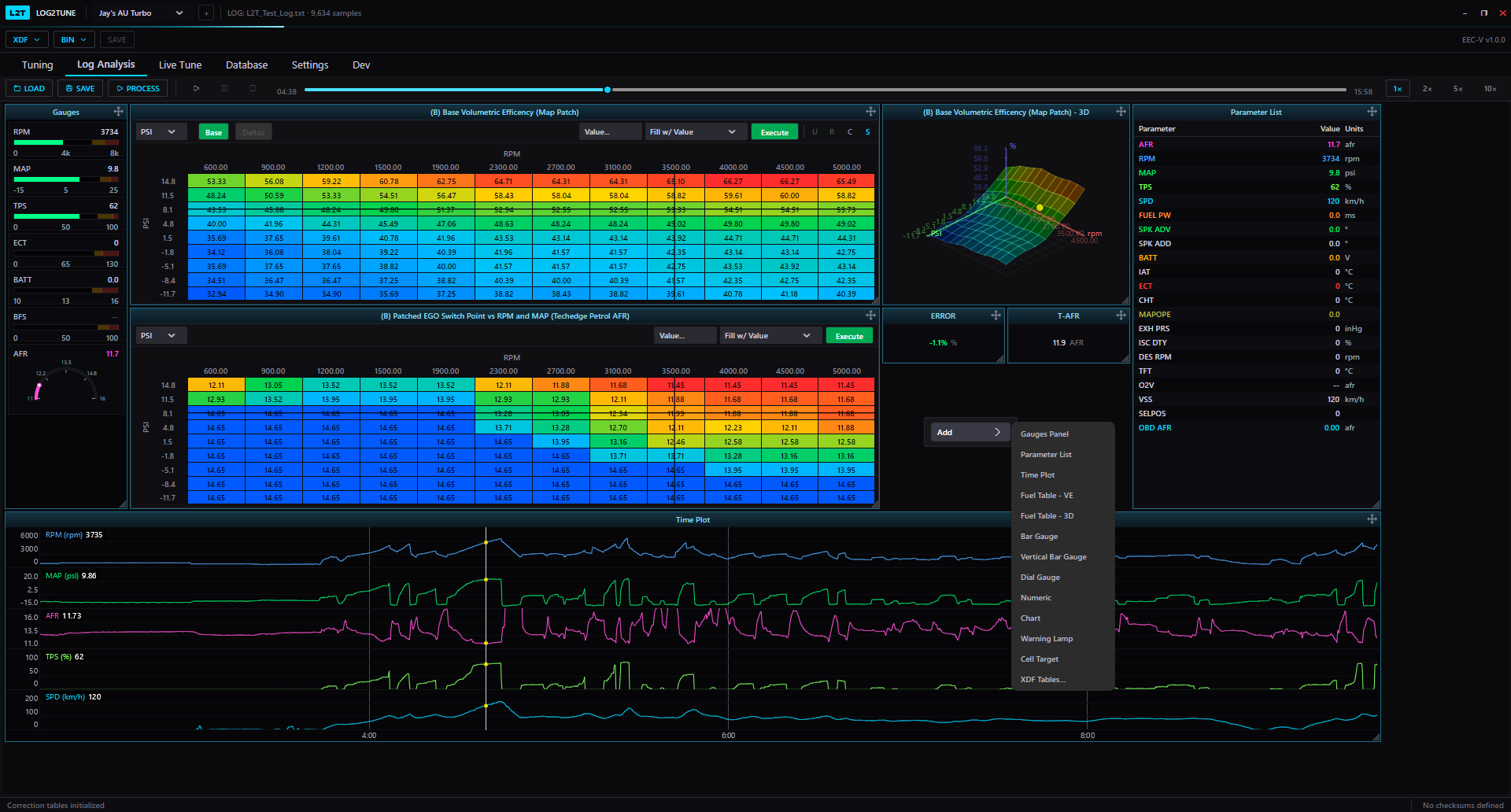Viewport: 1511px width, 812px height.
Task: Click the R toolbar letter in VE table
Action: [x=832, y=132]
